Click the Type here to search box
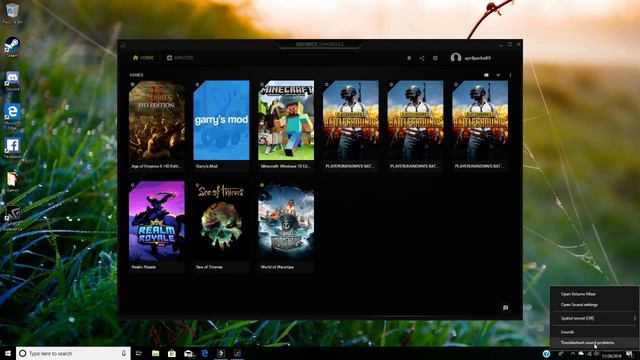 [x=73, y=353]
